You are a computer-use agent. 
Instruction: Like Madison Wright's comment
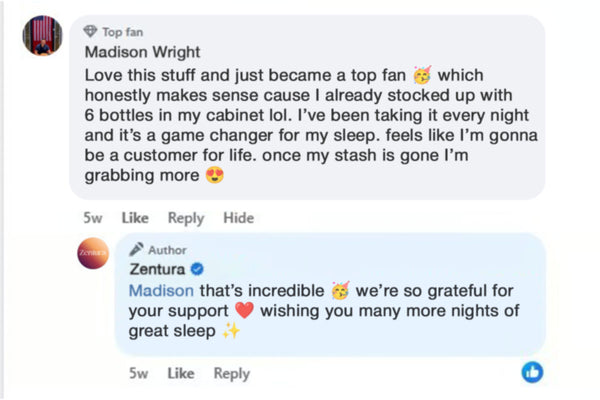[135, 218]
